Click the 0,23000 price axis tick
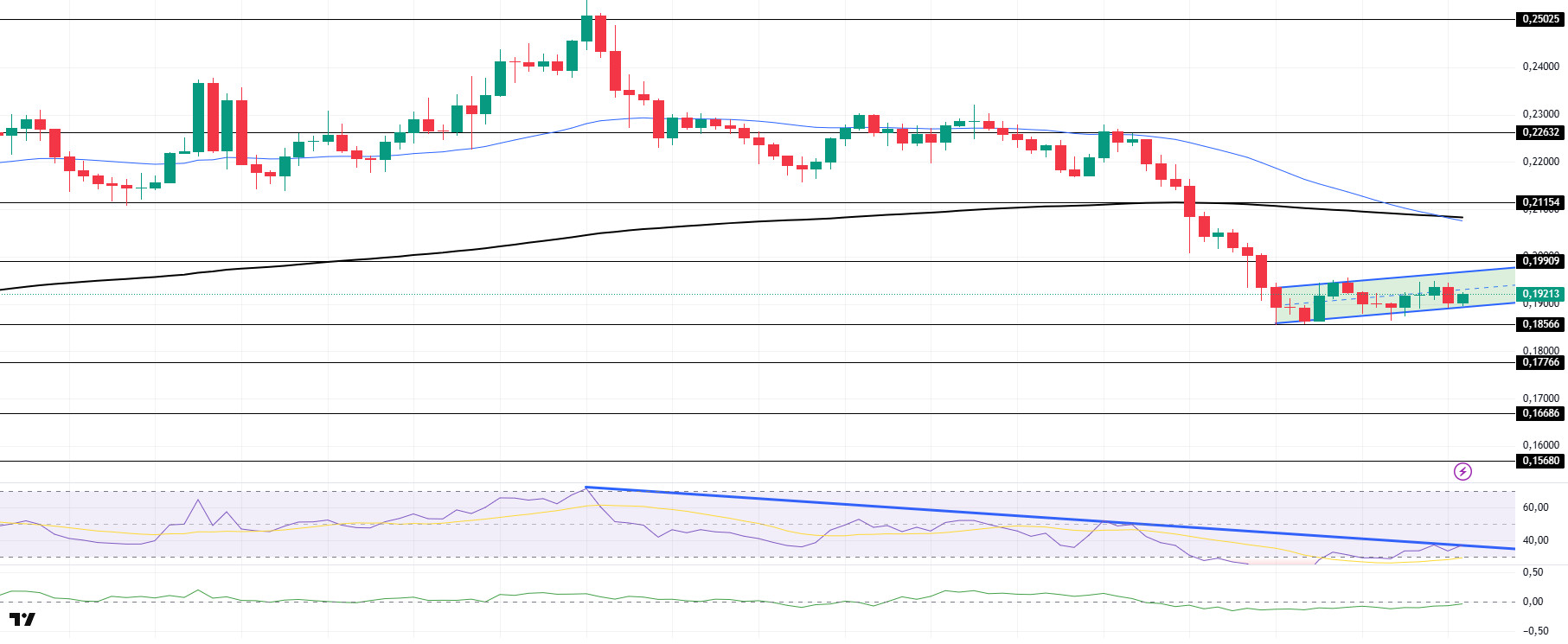The height and width of the screenshot is (644, 1568). [1541, 114]
